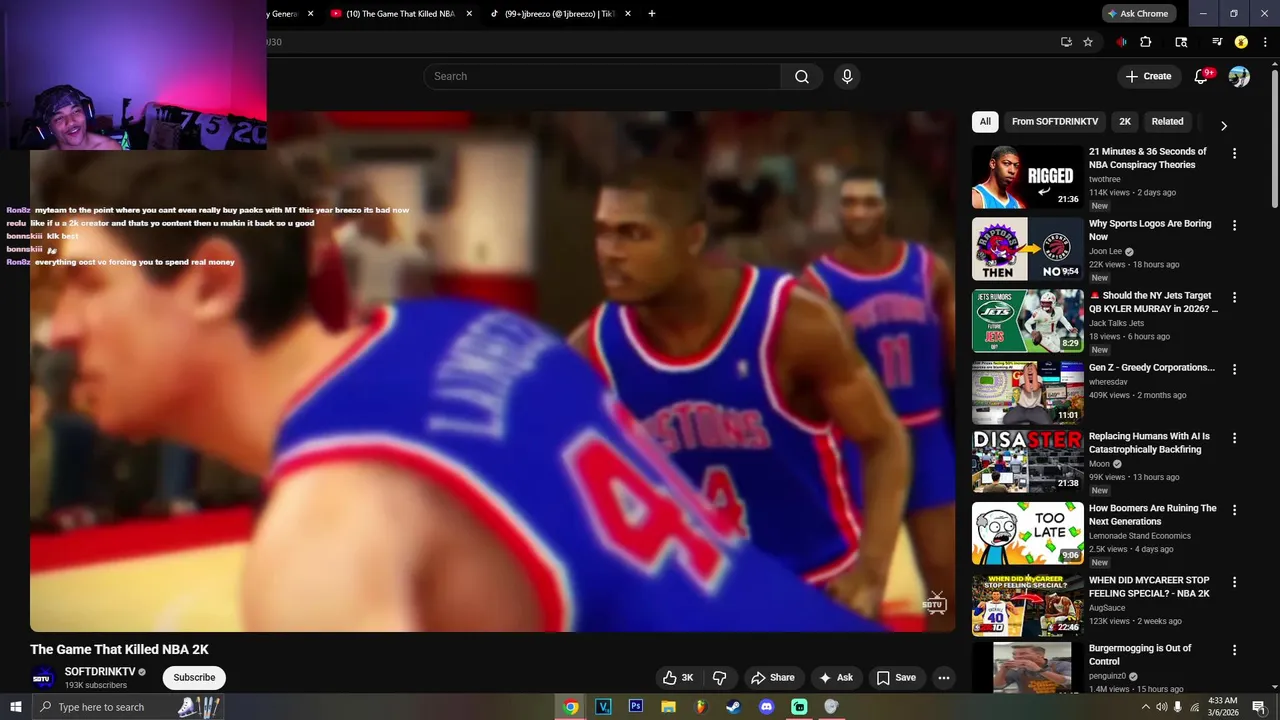Viewport: 1280px width, 720px height.
Task: Open options for How Boomers Are Ruining video
Action: [x=1234, y=510]
